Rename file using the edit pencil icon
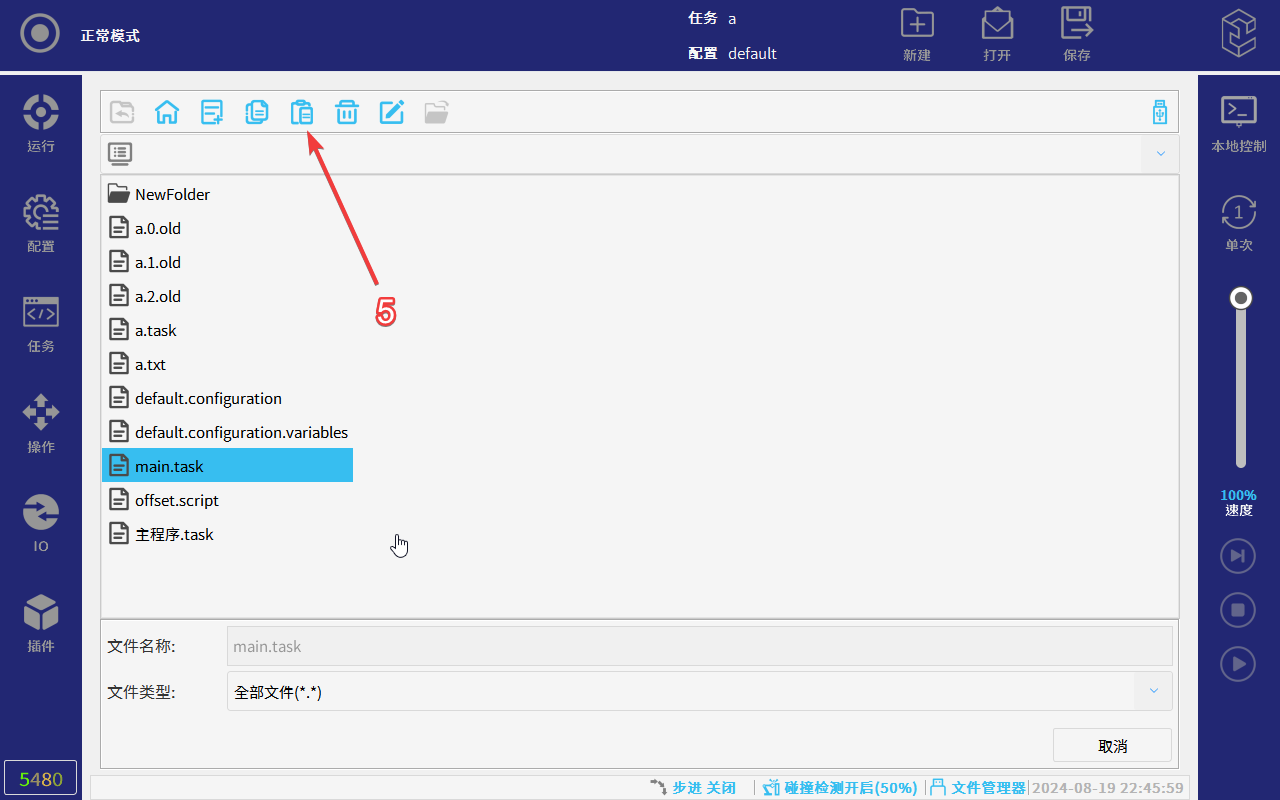Viewport: 1280px width, 800px height. tap(392, 112)
